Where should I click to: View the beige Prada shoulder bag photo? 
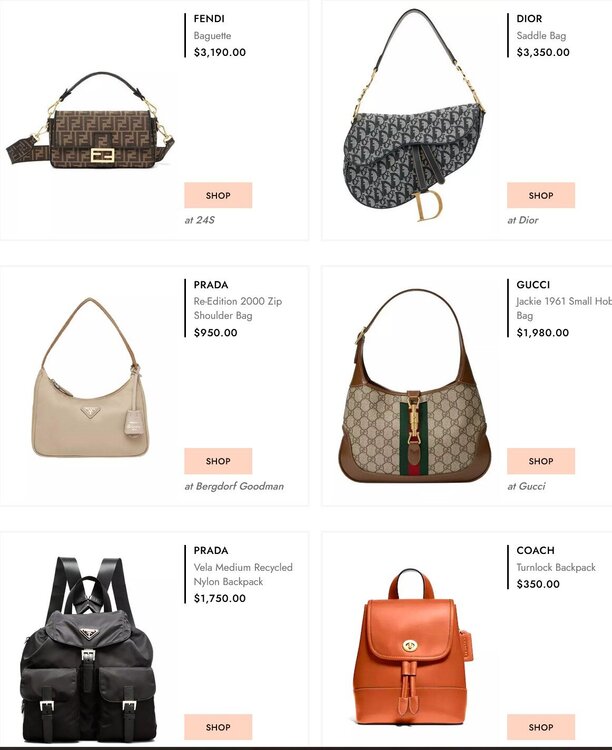[90, 377]
